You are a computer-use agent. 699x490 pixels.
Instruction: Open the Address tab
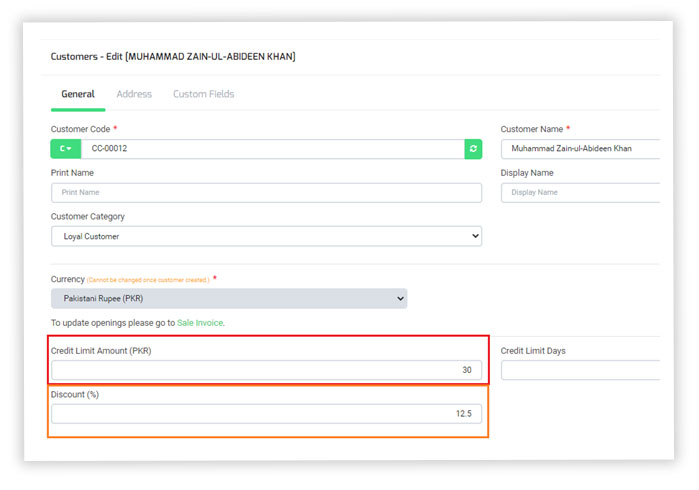(134, 94)
